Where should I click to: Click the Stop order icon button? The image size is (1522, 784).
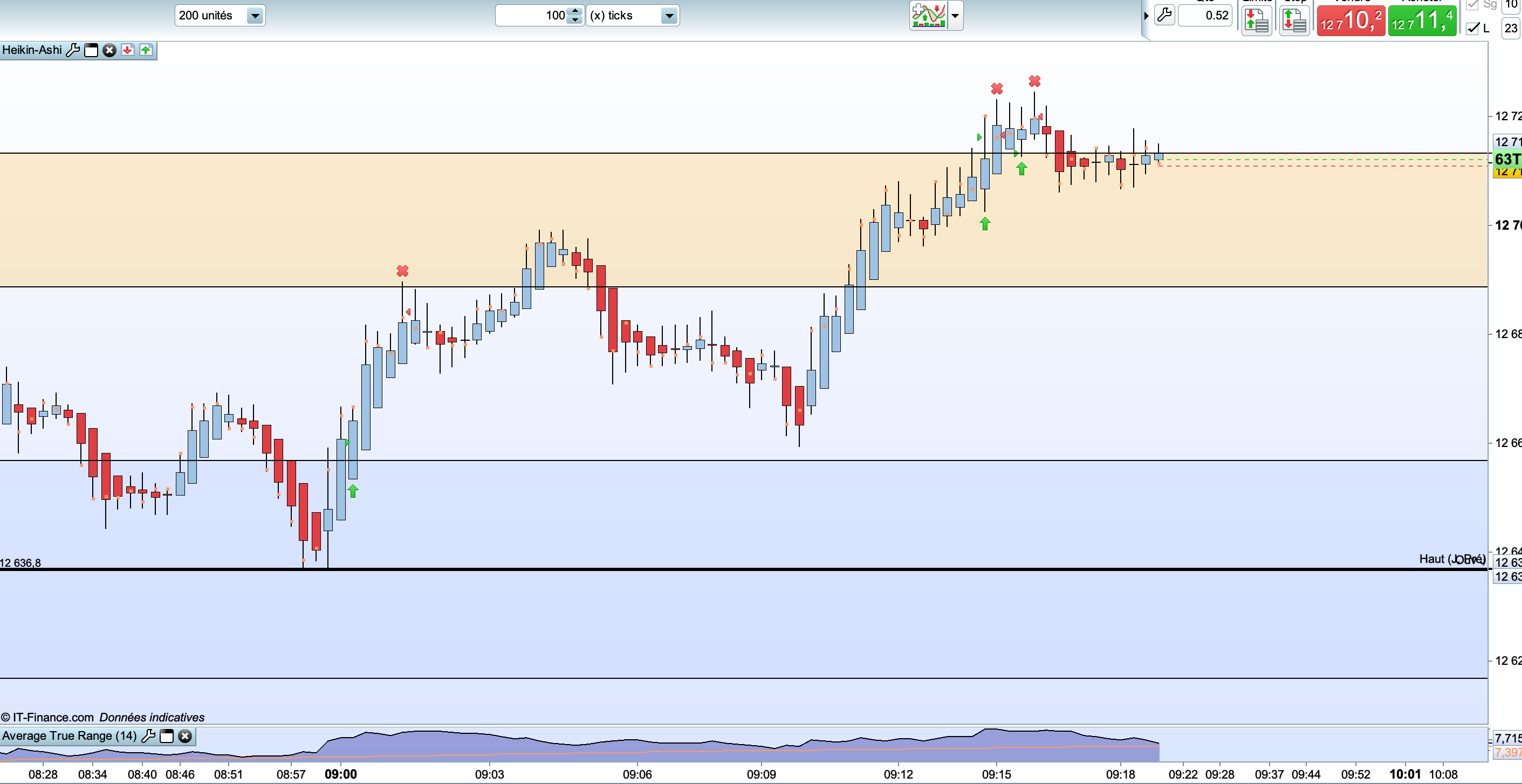point(1294,21)
